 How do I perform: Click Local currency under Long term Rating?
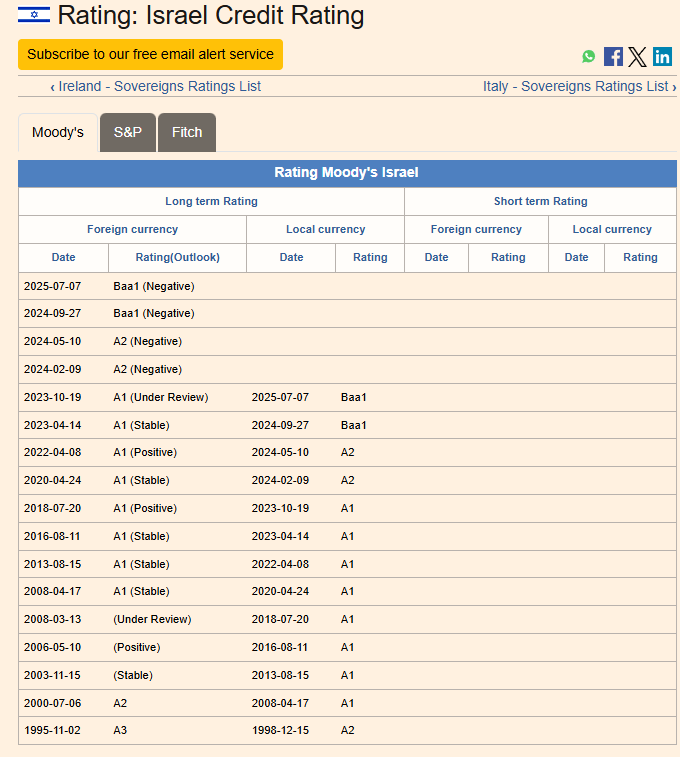tap(325, 229)
